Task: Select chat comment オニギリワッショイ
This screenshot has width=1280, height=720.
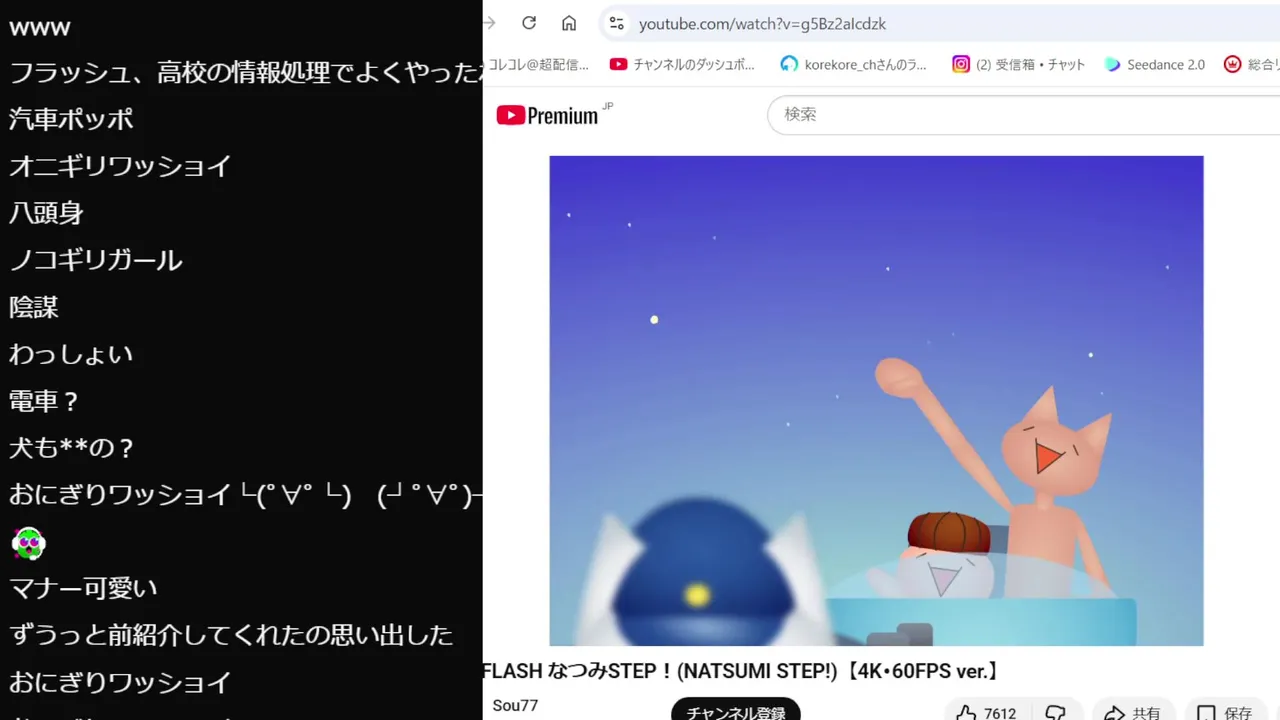Action: pos(120,166)
